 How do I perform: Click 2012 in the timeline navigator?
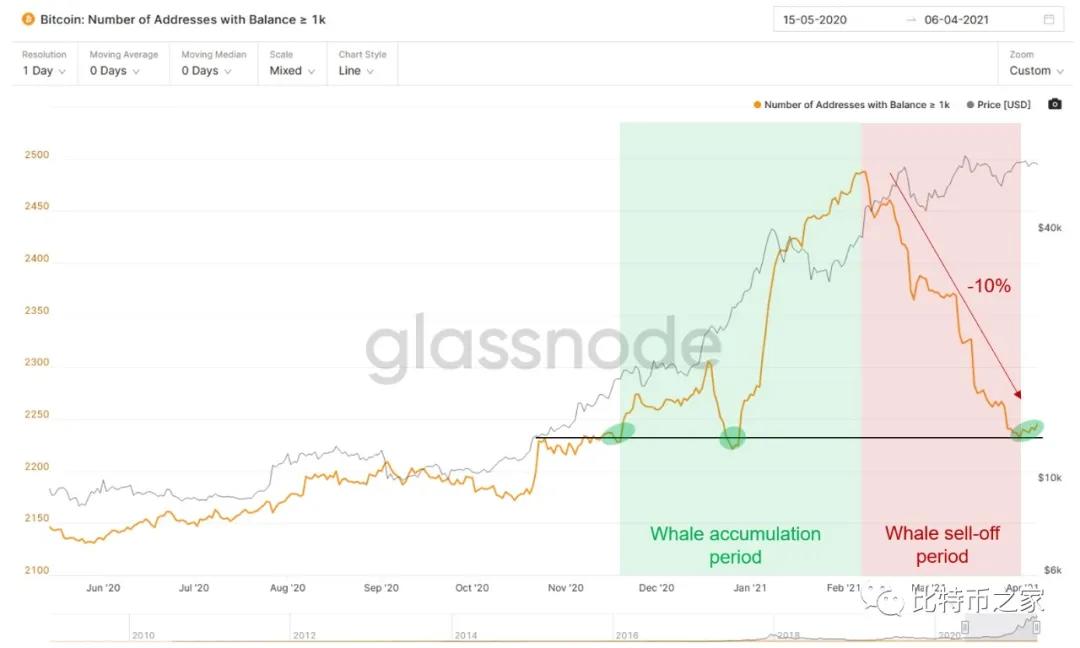[x=304, y=635]
